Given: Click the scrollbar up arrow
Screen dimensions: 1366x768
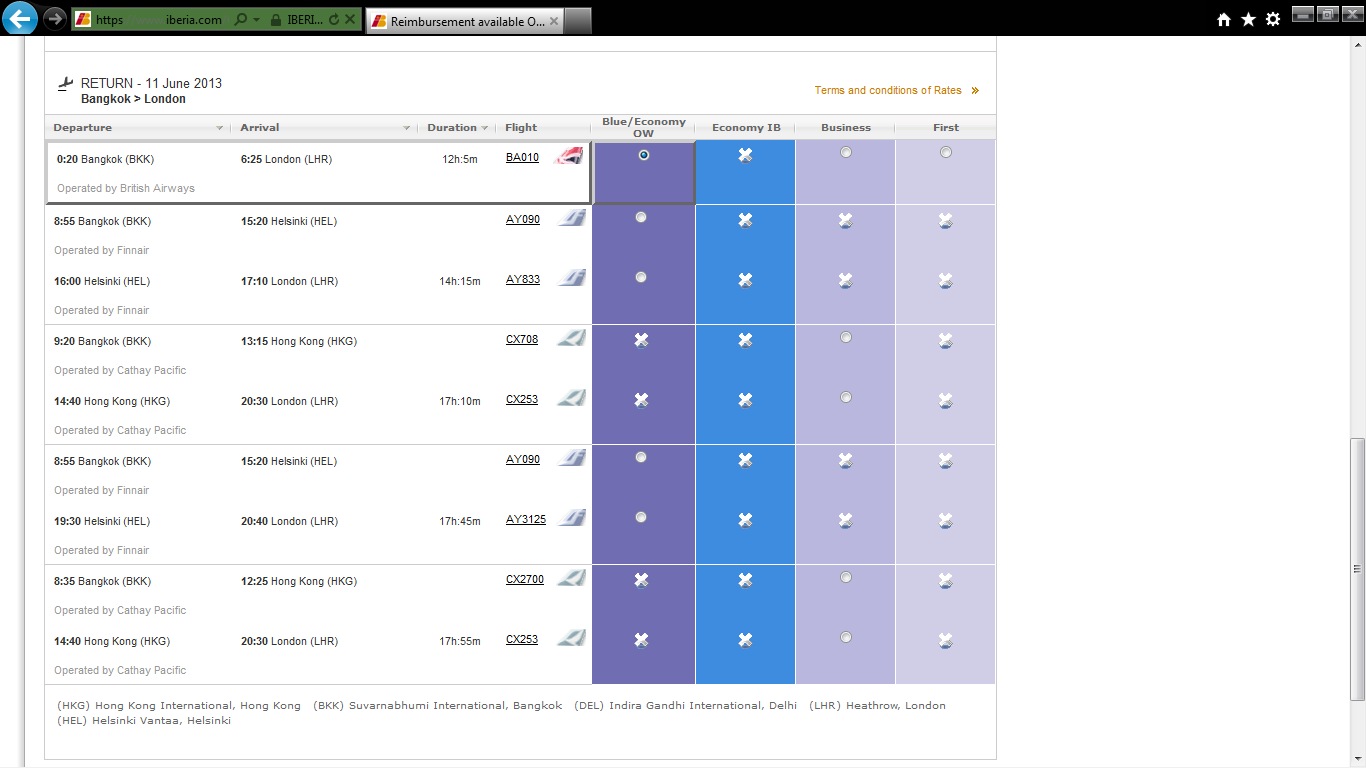Looking at the screenshot, I should (1357, 45).
